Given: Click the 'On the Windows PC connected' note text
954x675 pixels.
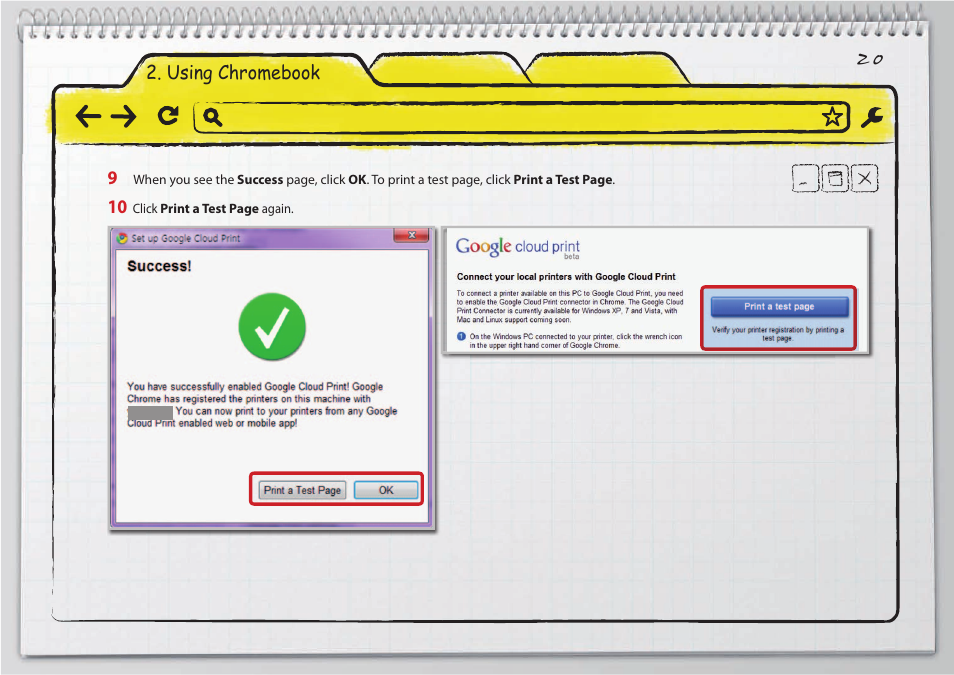Looking at the screenshot, I should coord(575,341).
